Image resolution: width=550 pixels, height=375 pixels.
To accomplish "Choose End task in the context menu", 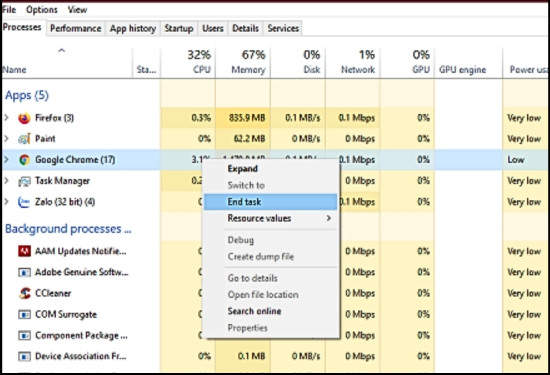I will (x=270, y=202).
